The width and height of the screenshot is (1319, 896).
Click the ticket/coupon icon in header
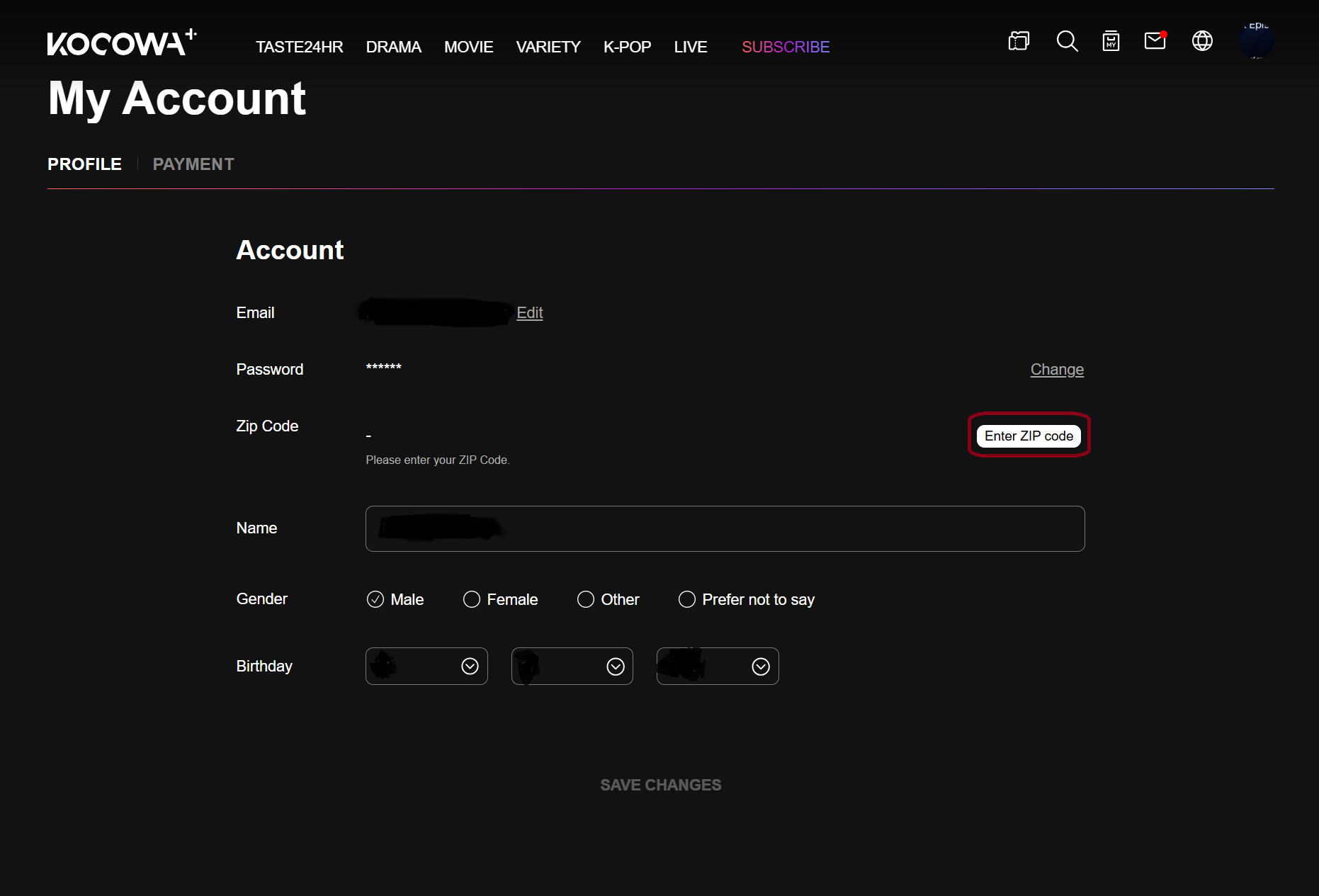(1019, 41)
